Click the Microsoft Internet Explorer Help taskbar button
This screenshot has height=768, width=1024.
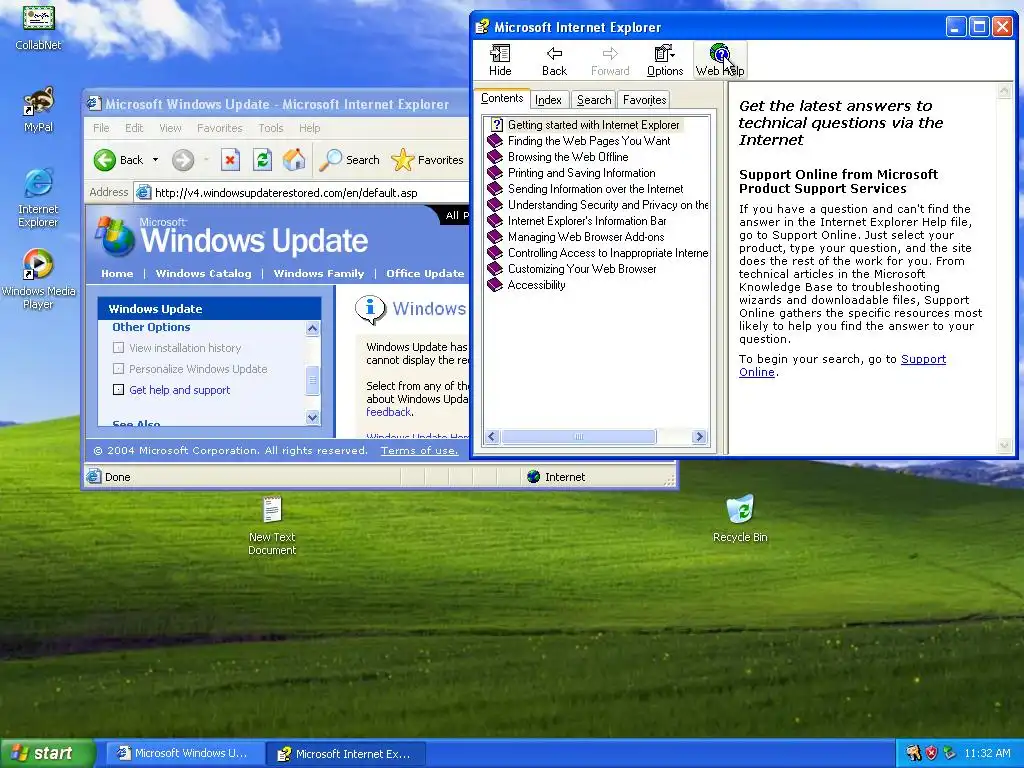click(346, 754)
